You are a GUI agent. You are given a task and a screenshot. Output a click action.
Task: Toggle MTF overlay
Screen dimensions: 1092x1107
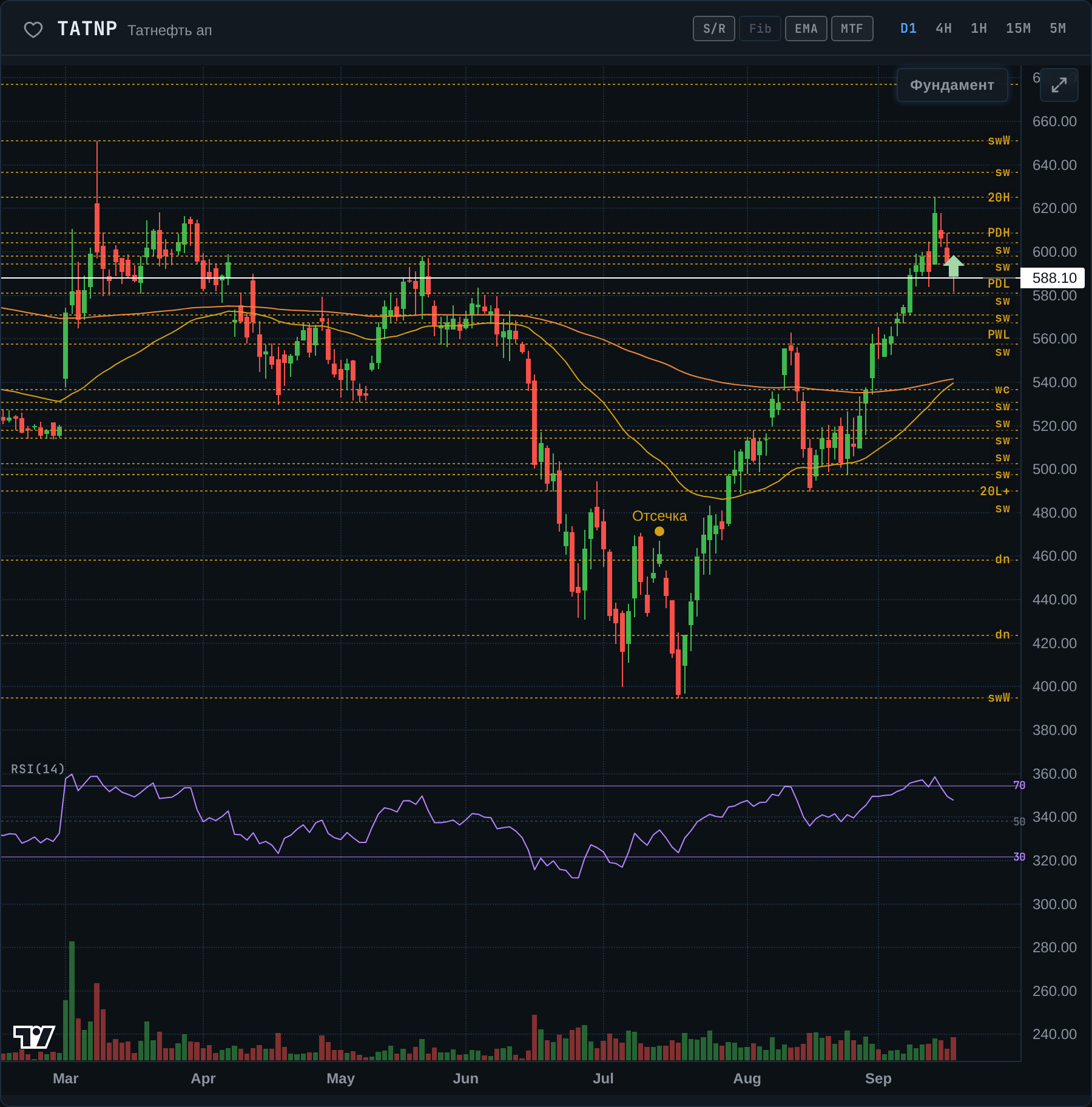tap(852, 29)
